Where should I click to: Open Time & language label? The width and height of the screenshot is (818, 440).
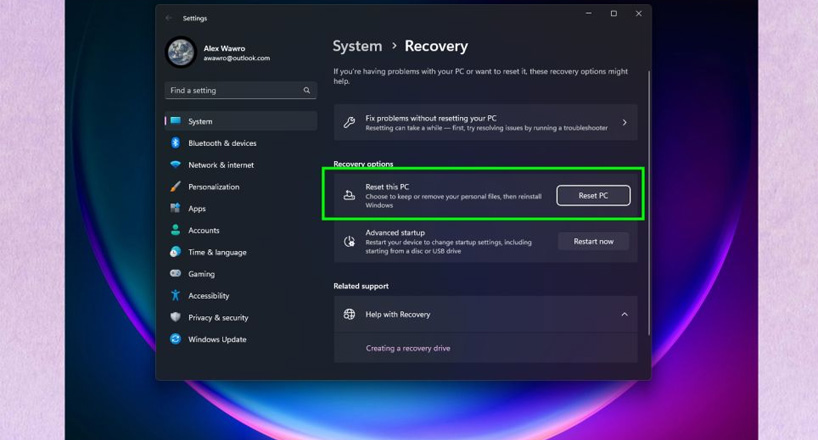coord(218,252)
